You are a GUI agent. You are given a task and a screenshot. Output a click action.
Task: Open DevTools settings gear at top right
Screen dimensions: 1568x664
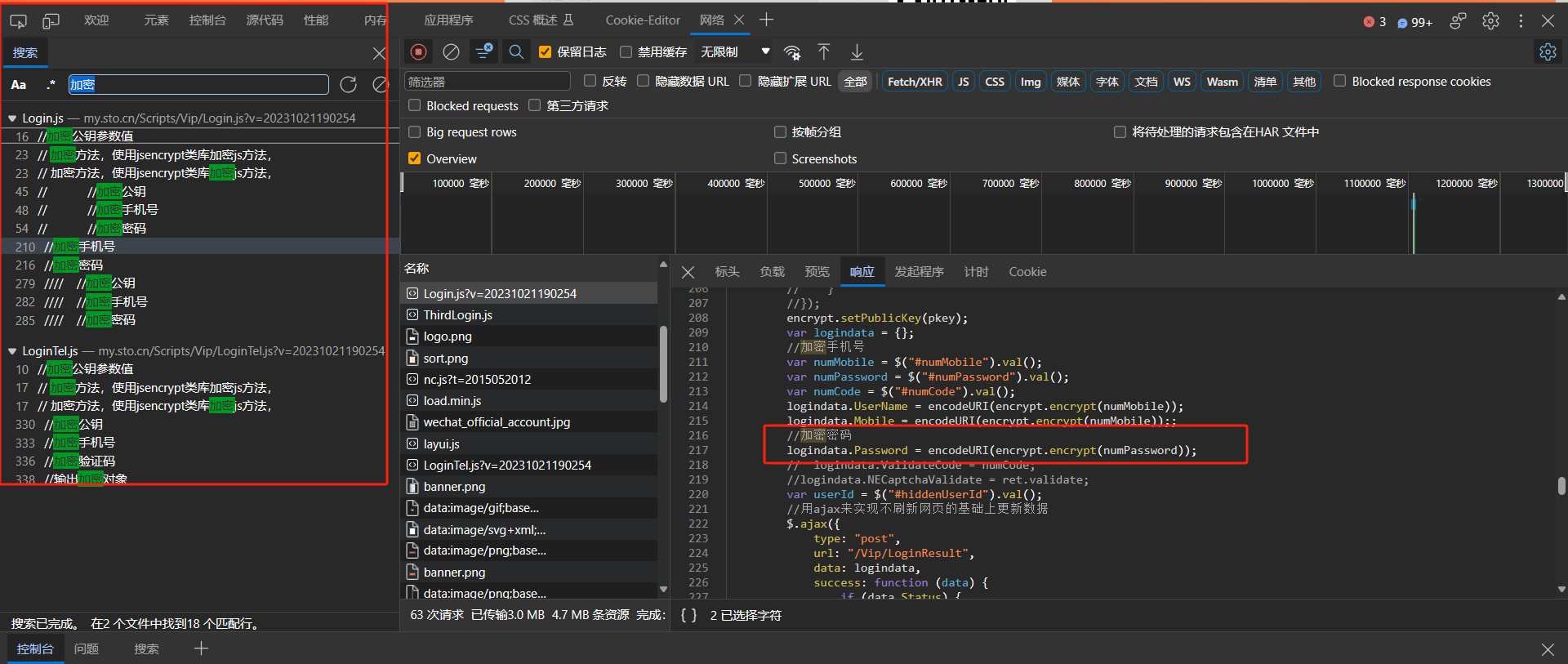pyautogui.click(x=1490, y=20)
